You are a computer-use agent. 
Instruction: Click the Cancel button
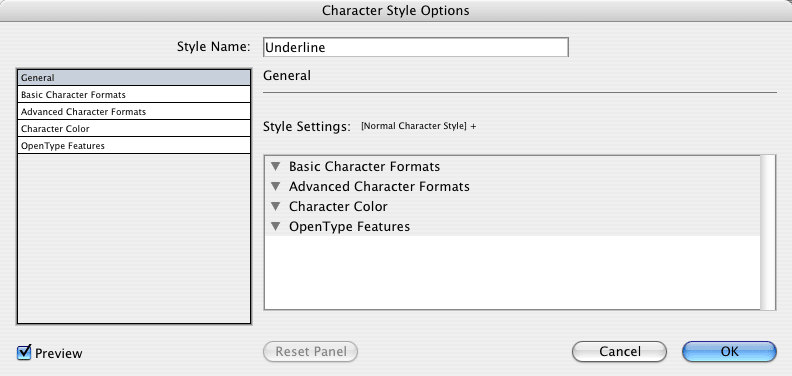coord(619,352)
